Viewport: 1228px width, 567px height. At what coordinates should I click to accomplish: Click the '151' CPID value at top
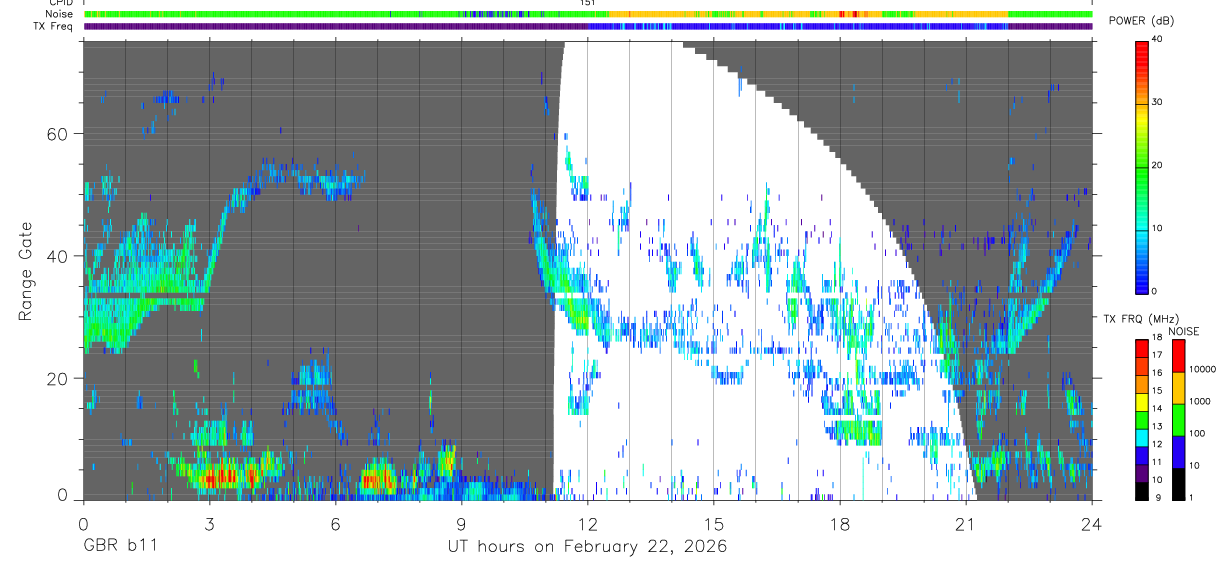tap(587, 3)
